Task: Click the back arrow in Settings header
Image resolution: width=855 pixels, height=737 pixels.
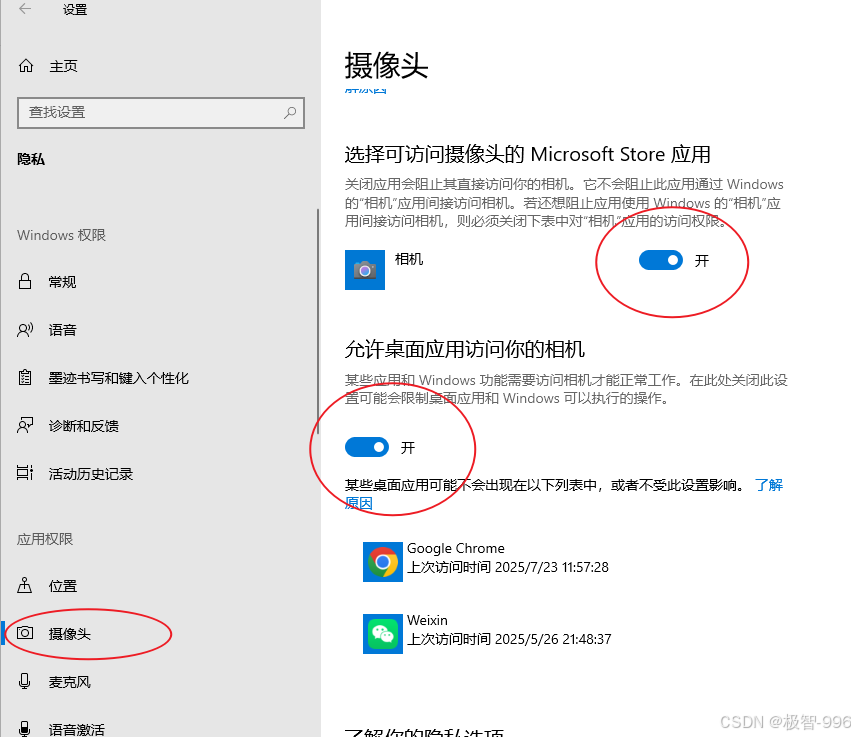Action: pyautogui.click(x=25, y=9)
